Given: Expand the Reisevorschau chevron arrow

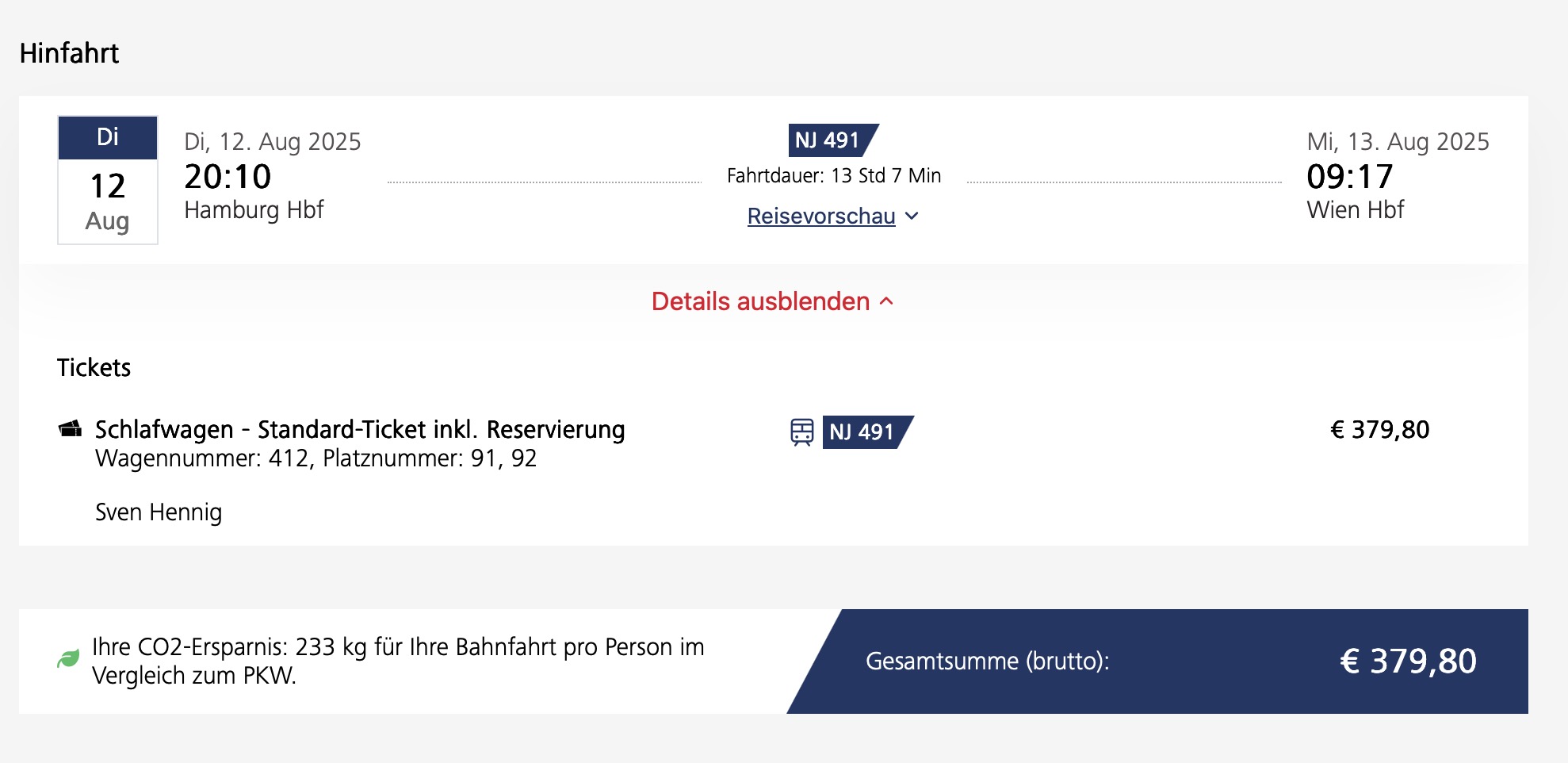Looking at the screenshot, I should tap(912, 216).
